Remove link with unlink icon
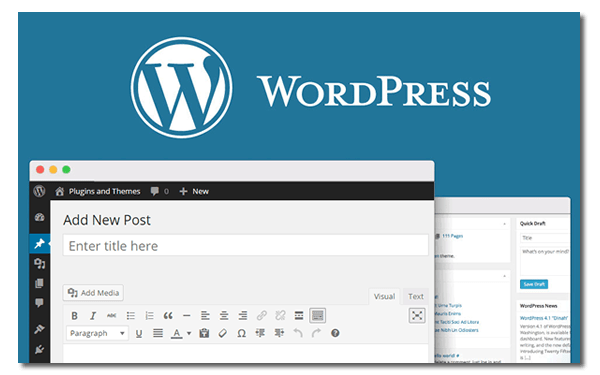Image resolution: width=600 pixels, height=375 pixels. click(280, 316)
